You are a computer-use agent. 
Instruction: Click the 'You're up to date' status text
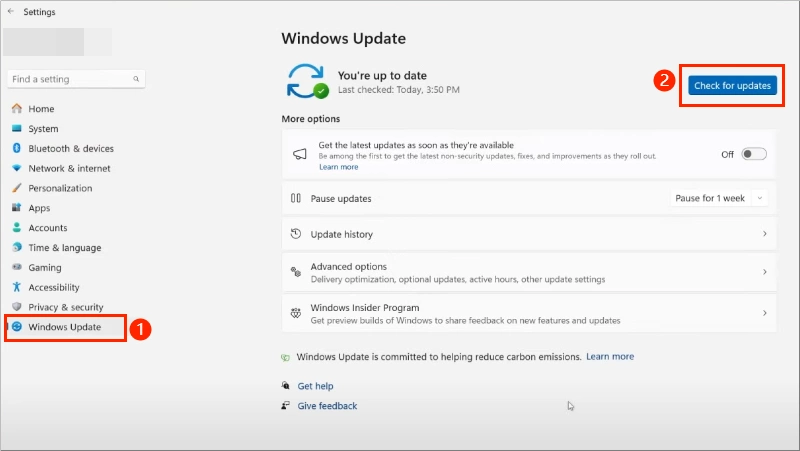(382, 76)
